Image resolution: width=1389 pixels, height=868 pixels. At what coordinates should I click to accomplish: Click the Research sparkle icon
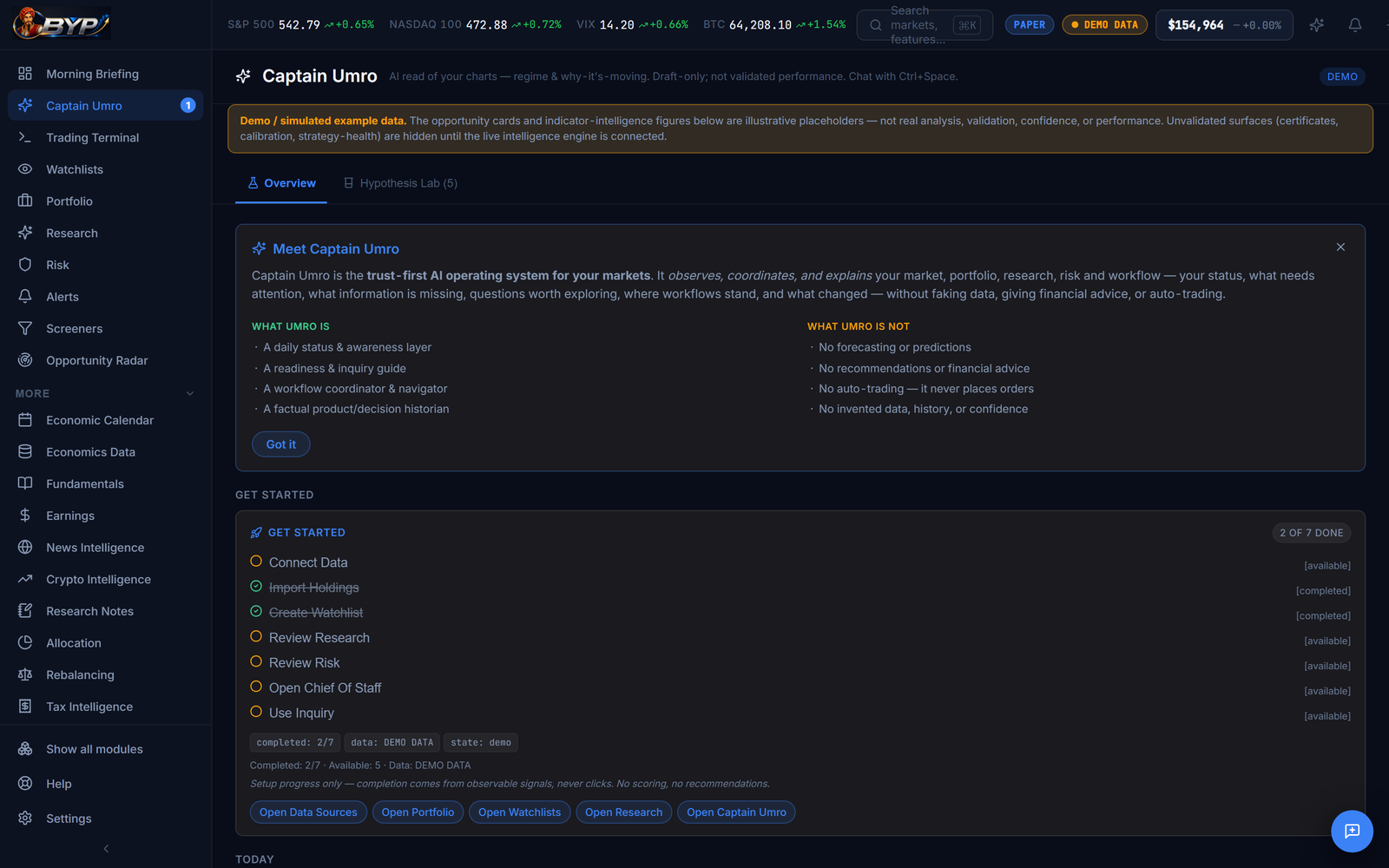(25, 233)
